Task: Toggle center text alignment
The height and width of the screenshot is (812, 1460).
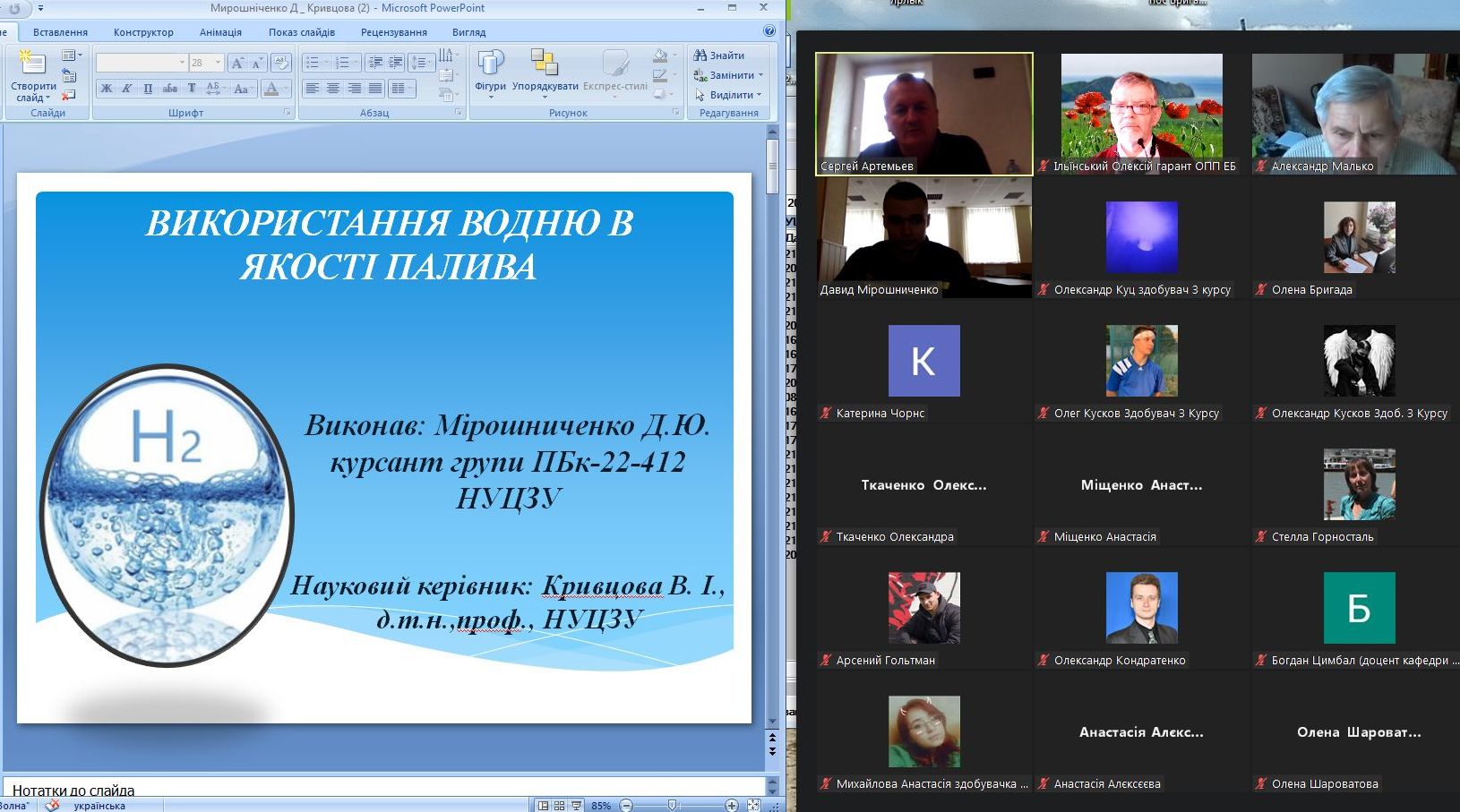Action: pos(333,89)
